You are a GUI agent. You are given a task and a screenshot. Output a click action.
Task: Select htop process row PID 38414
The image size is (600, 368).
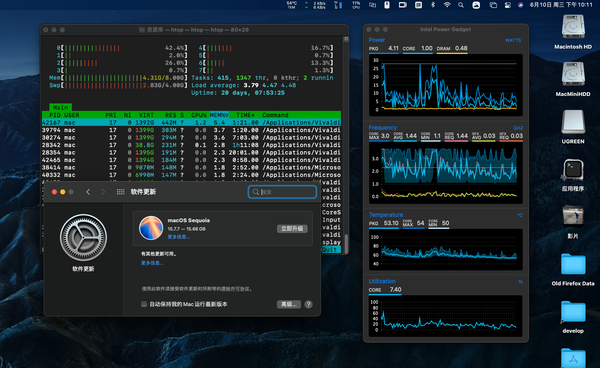(x=191, y=167)
